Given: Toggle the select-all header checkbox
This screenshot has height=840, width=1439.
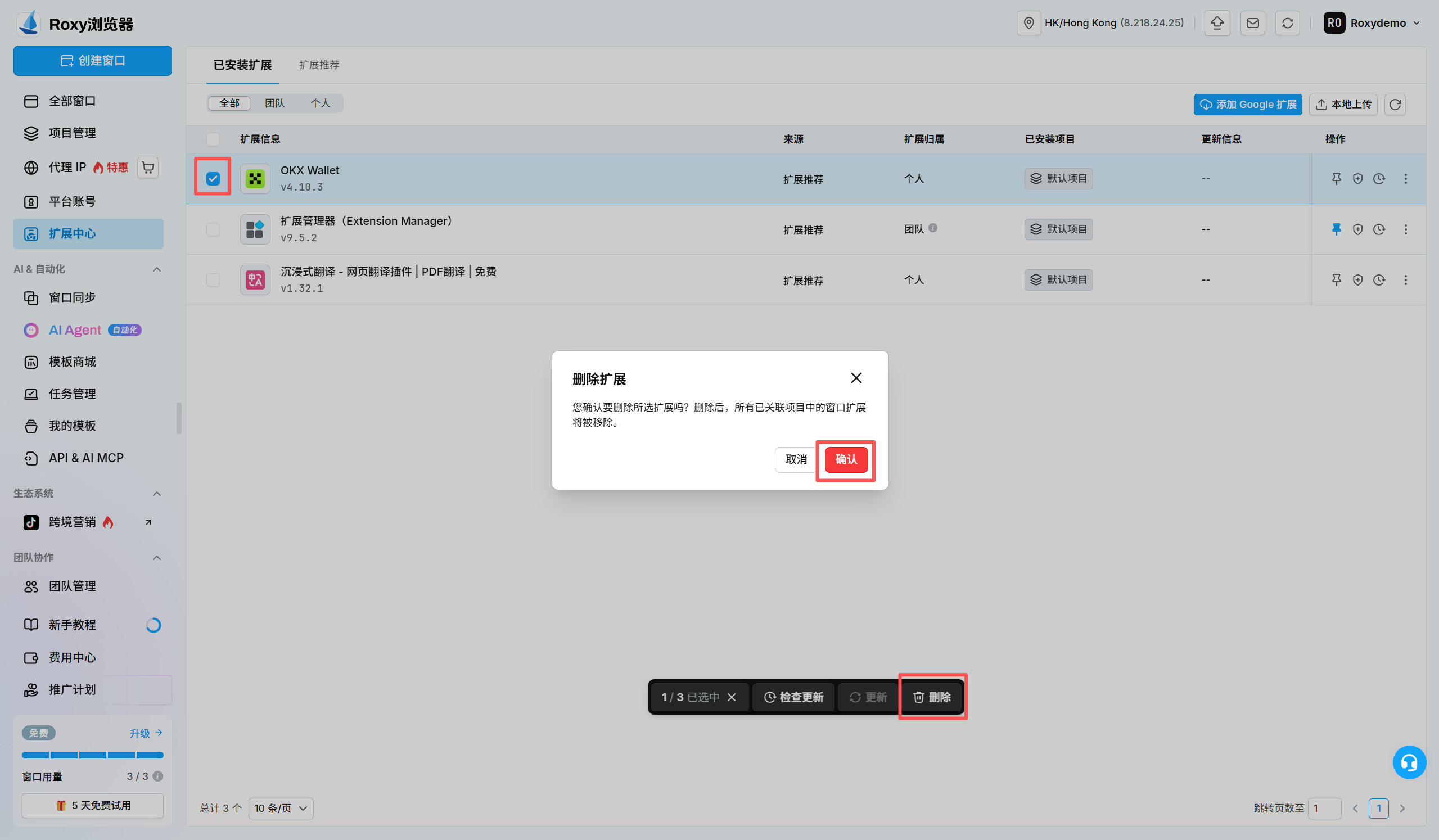Looking at the screenshot, I should [213, 139].
